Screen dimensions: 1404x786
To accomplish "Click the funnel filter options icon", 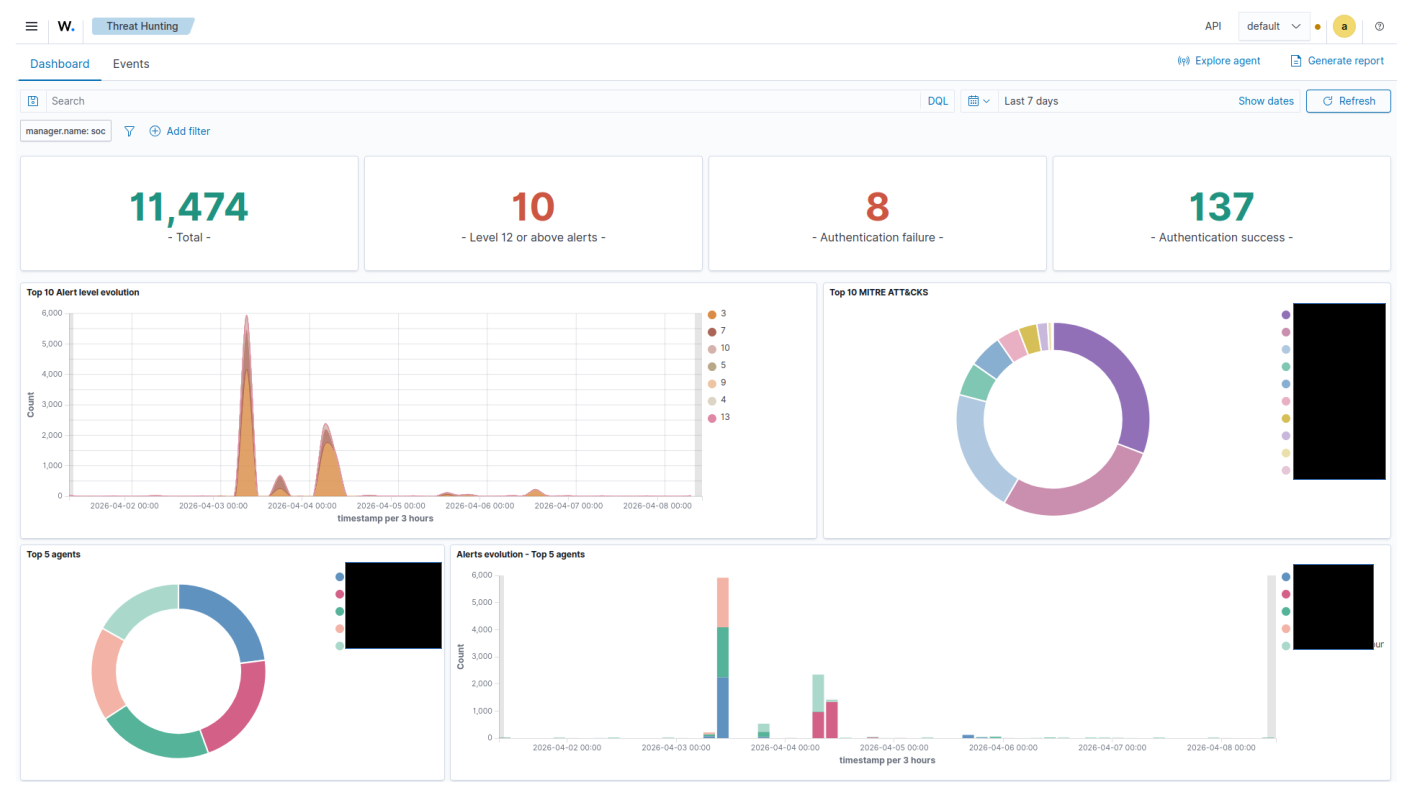I will (x=129, y=131).
